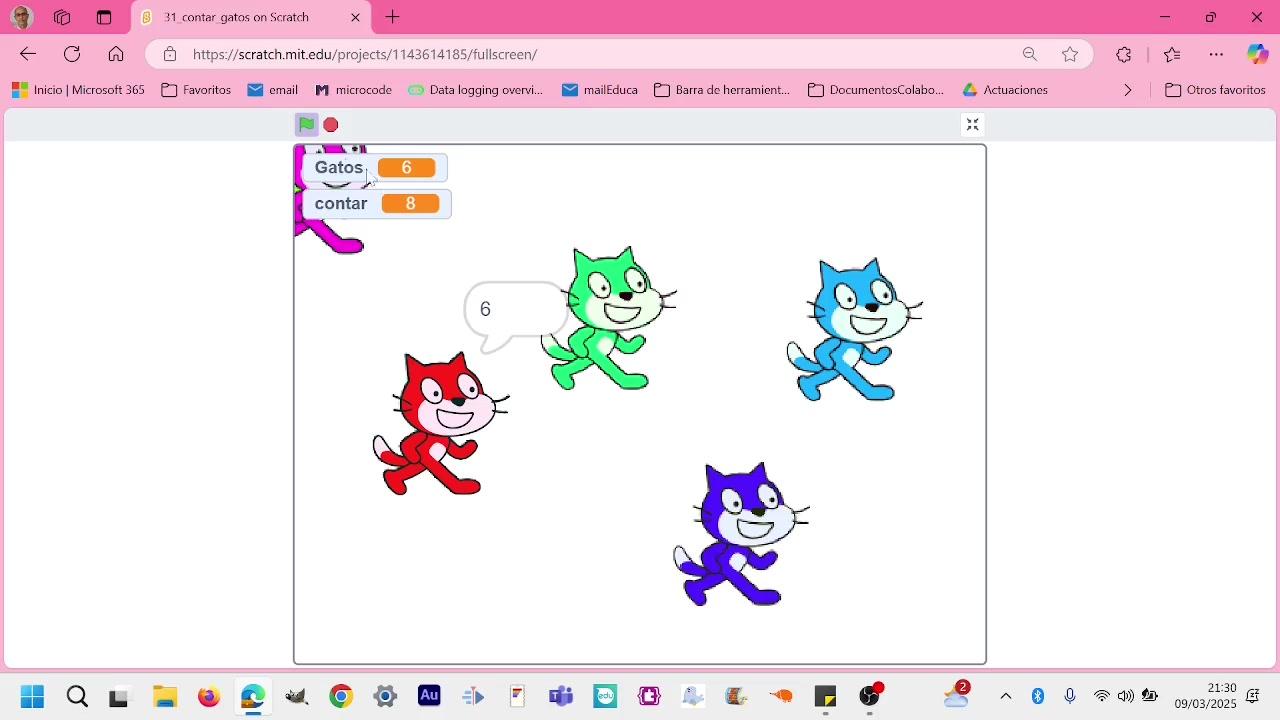
Task: Open browser extensions menu
Action: [1124, 55]
